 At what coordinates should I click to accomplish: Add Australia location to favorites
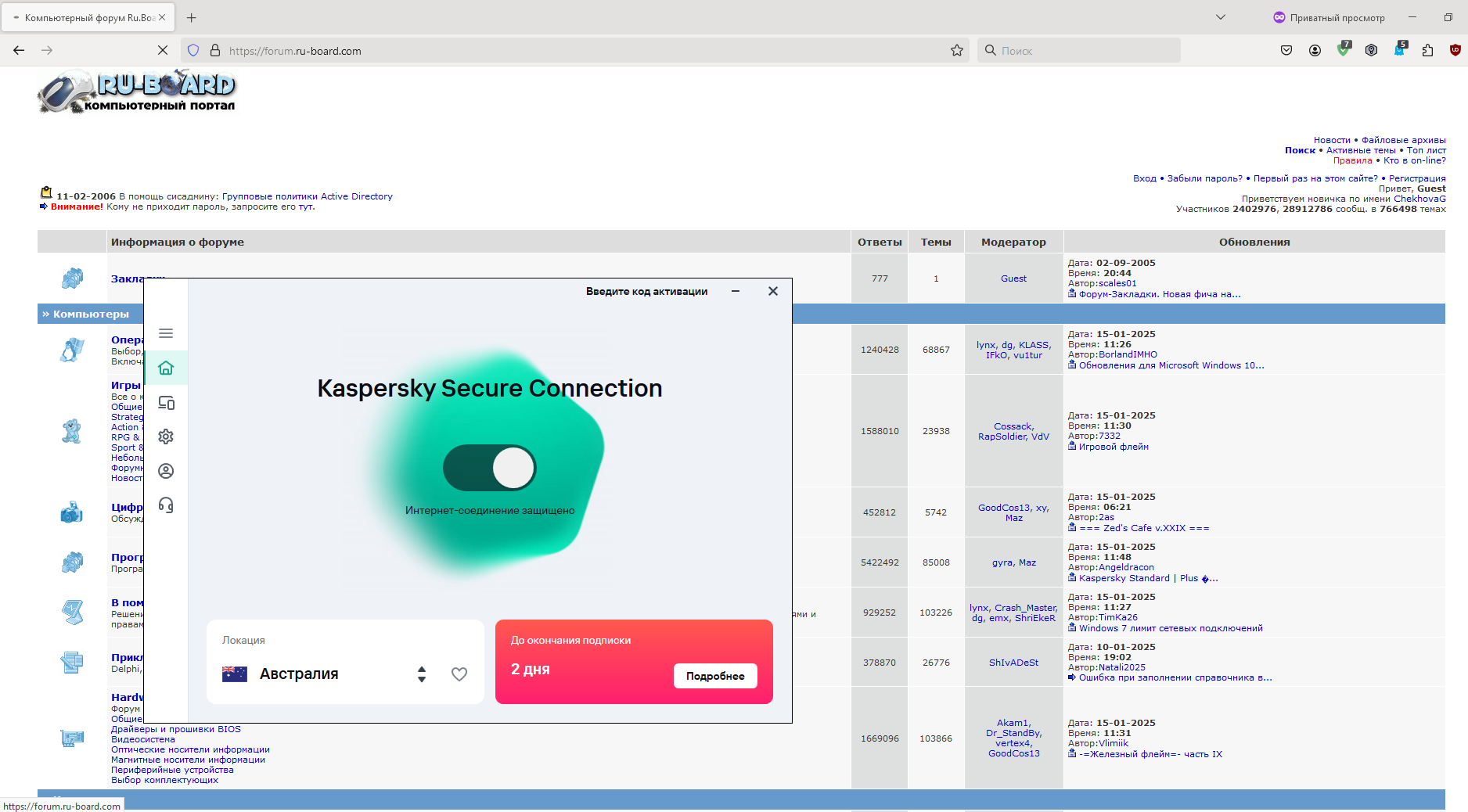pos(459,674)
